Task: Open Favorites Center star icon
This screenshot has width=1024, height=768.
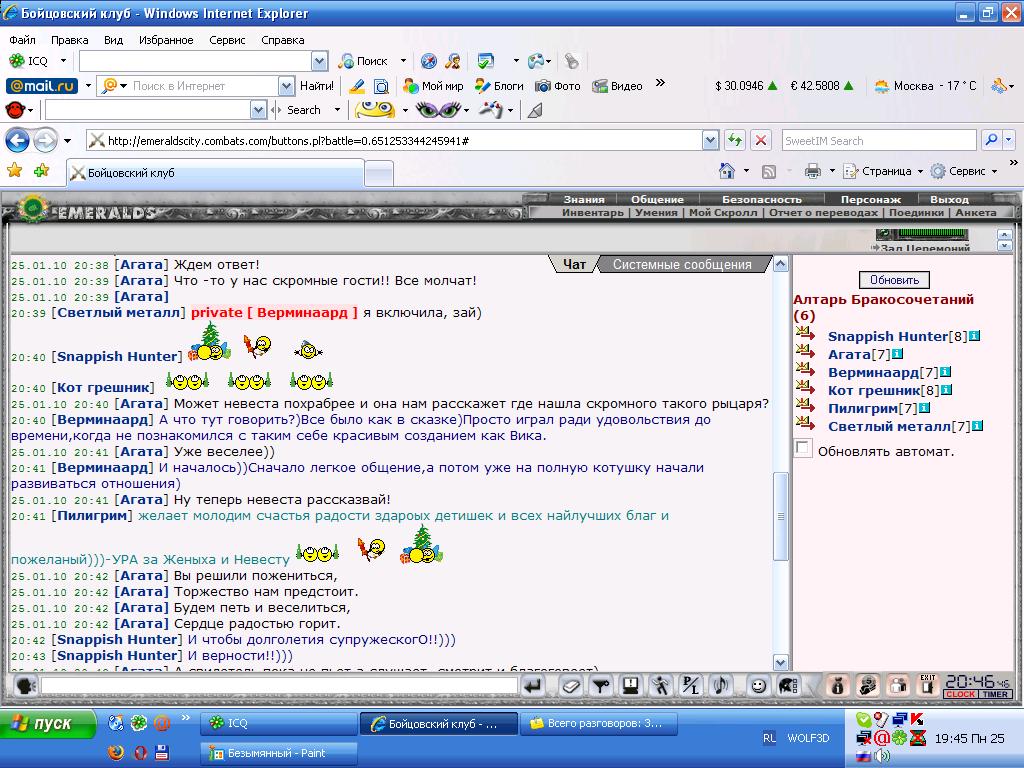Action: click(x=14, y=171)
